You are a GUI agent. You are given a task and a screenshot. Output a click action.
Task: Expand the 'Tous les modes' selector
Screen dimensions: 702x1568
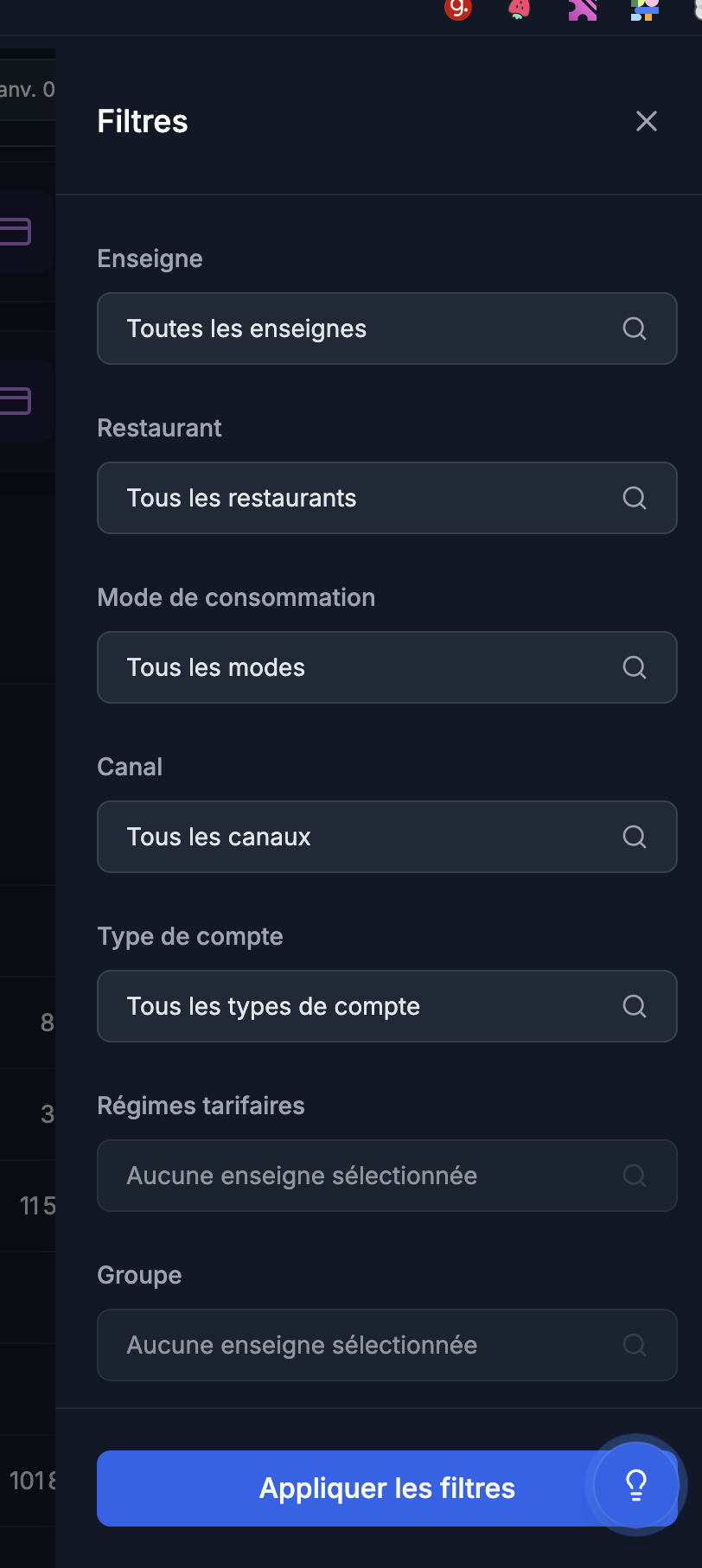pyautogui.click(x=363, y=667)
